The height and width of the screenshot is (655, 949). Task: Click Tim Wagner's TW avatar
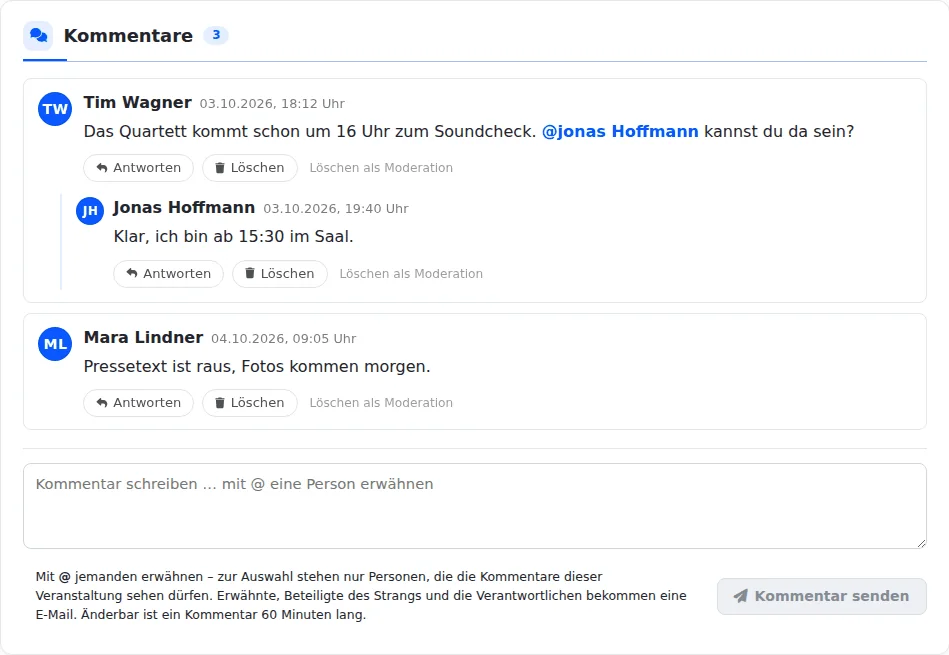click(55, 109)
